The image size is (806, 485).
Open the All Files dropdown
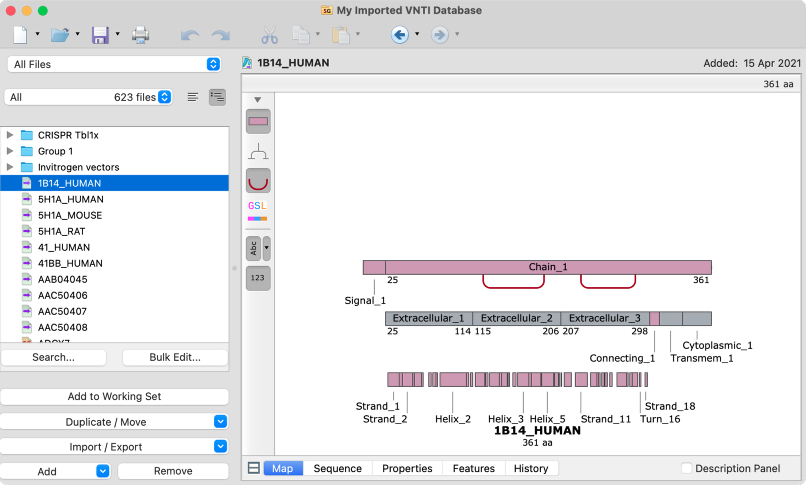(x=114, y=64)
